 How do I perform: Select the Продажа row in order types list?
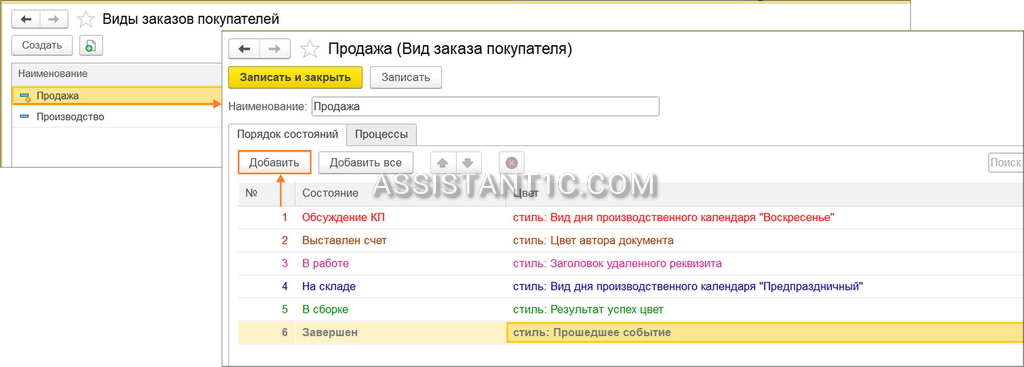click(118, 96)
